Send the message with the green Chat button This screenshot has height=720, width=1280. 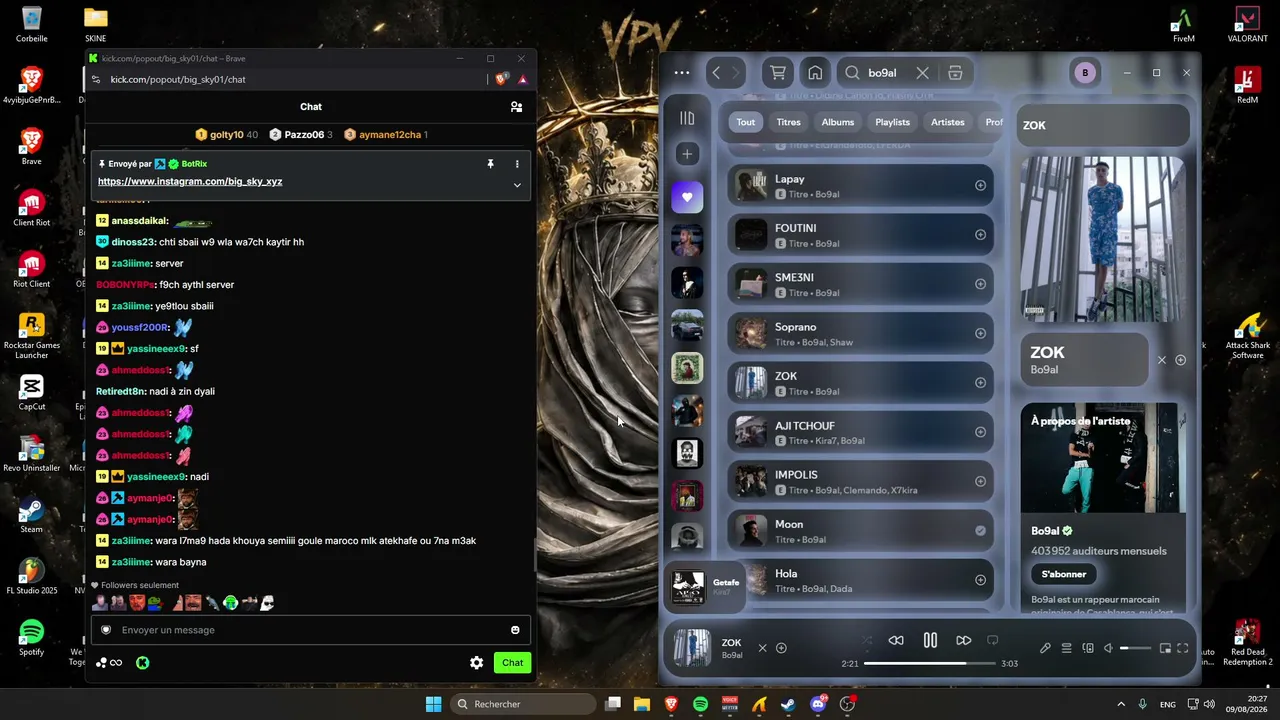[513, 663]
